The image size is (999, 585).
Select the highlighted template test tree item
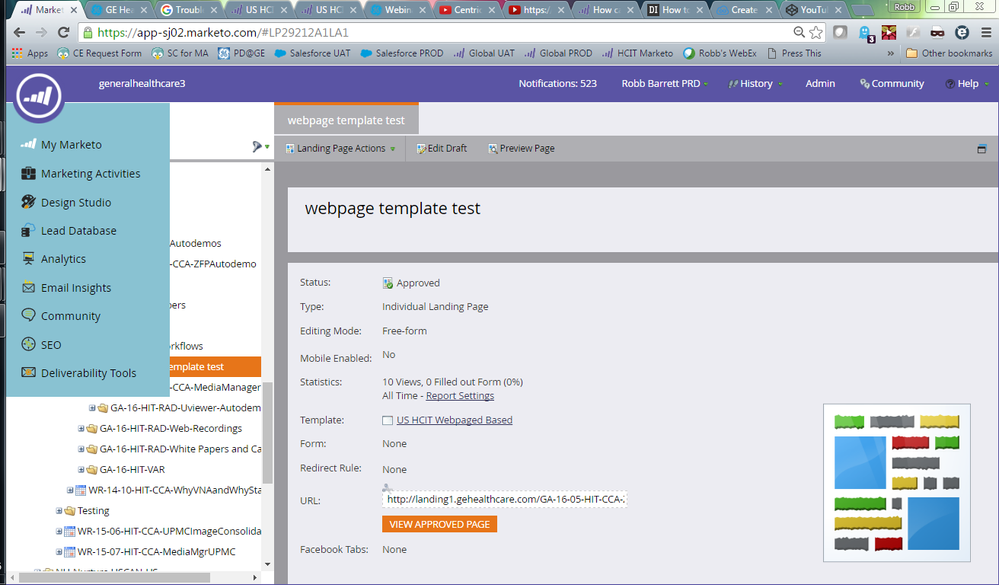pyautogui.click(x=215, y=366)
